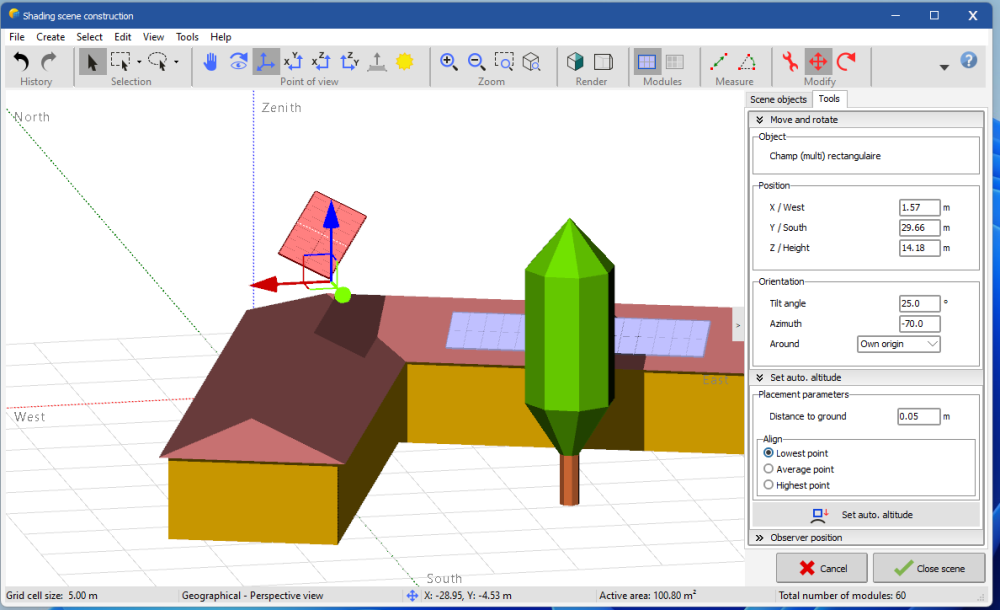Viewport: 1000px width, 610px height.
Task: Open the Around 'Own origin' dropdown
Action: (x=899, y=344)
